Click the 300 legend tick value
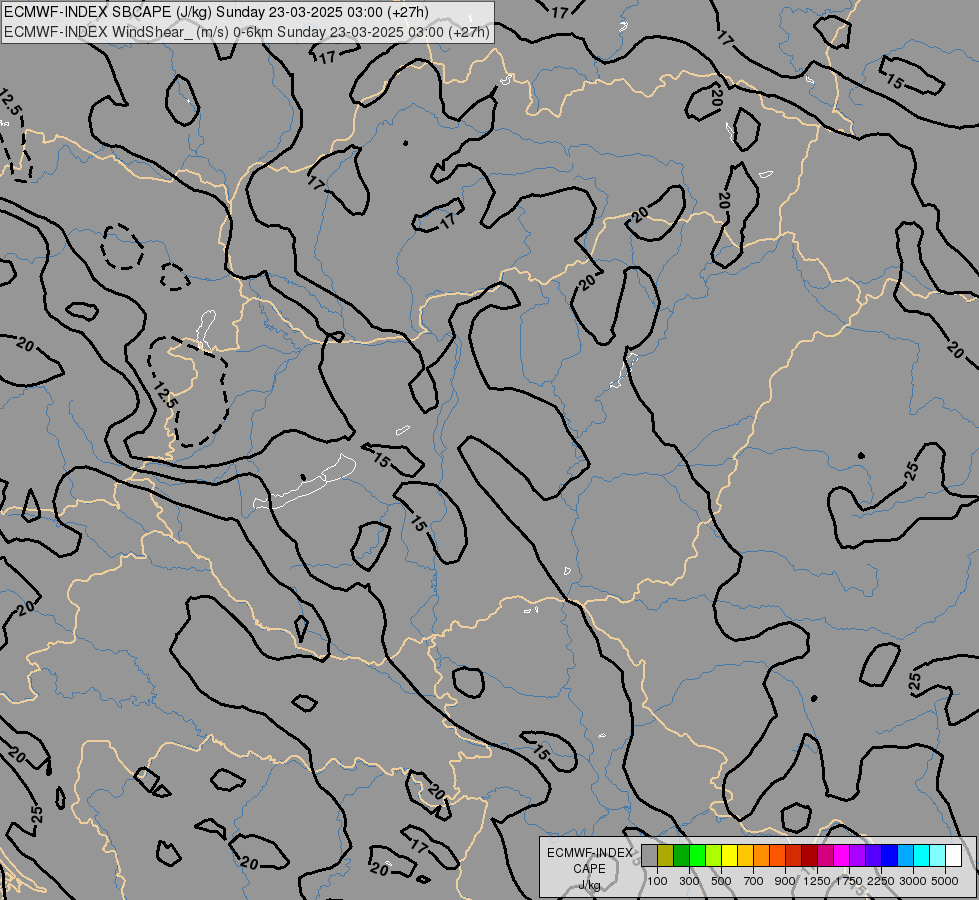Screen dimensions: 979x900 point(689,881)
